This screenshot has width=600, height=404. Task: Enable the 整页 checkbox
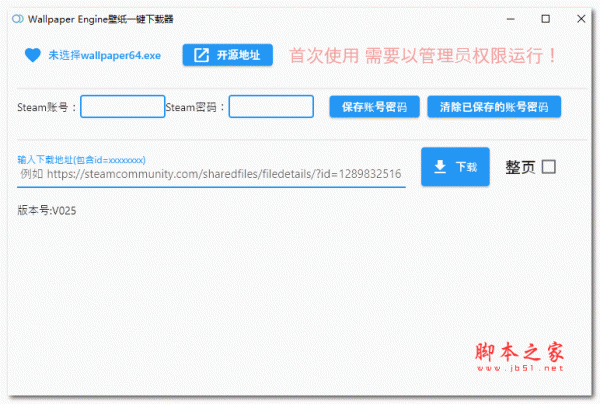click(549, 167)
